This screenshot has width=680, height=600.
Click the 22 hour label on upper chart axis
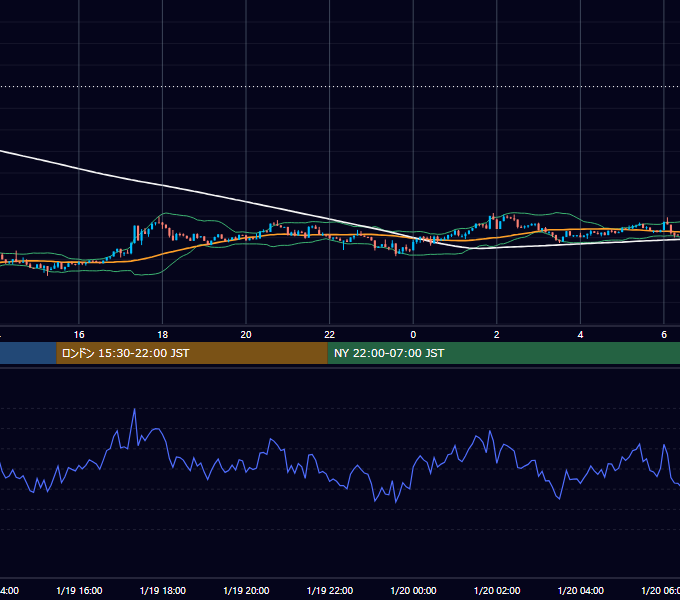click(x=330, y=335)
